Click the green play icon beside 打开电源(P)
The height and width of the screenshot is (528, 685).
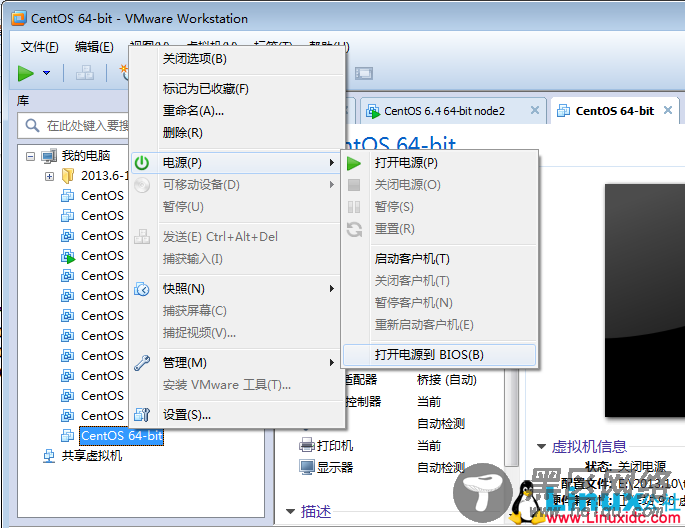(x=354, y=163)
